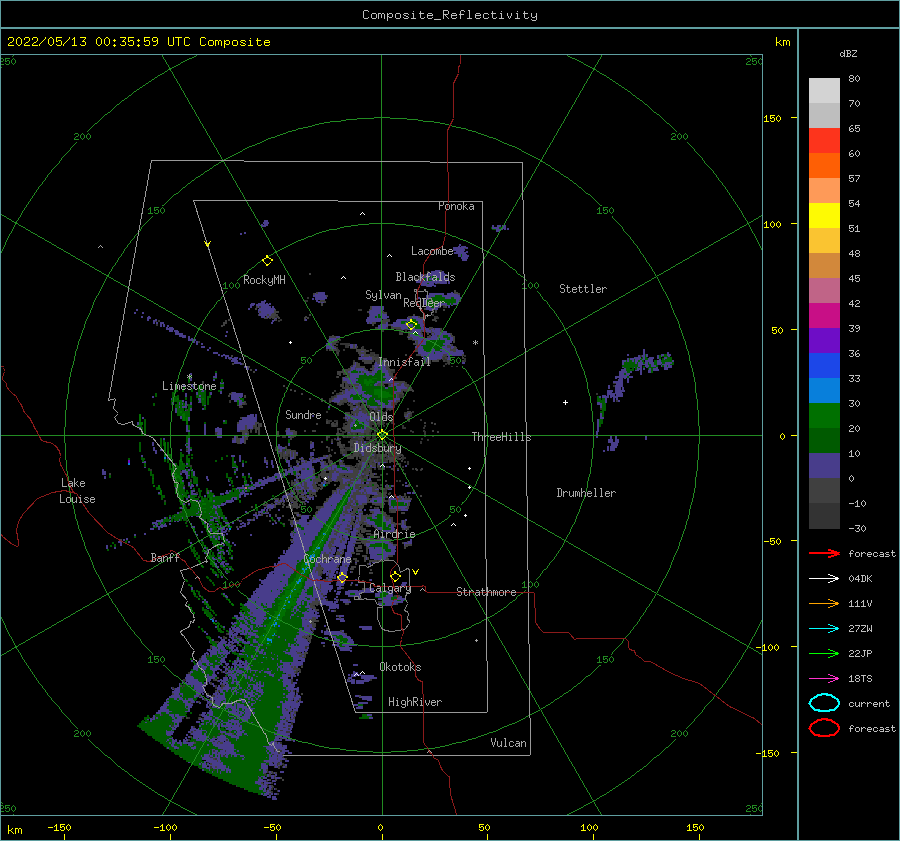Click the Limestone label
Image resolution: width=900 pixels, height=841 pixels.
click(x=189, y=386)
